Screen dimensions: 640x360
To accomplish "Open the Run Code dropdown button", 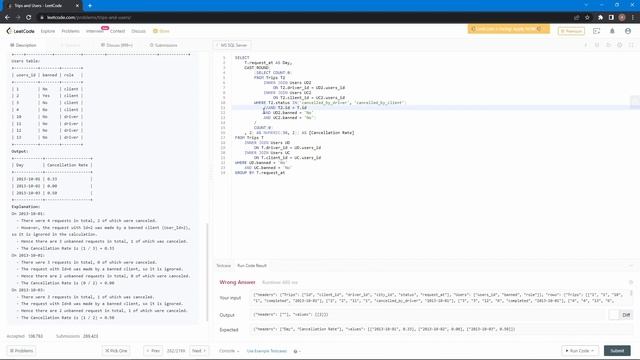I will pos(579,351).
